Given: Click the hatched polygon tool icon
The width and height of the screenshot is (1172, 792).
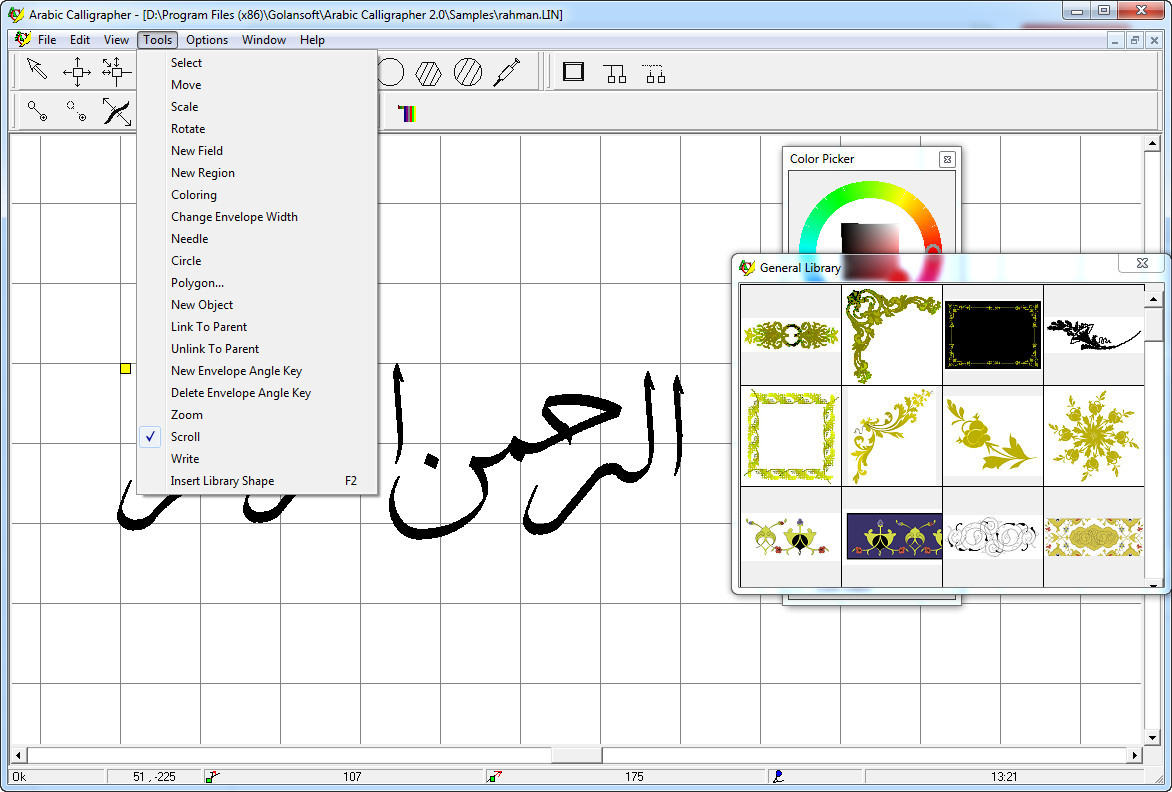Looking at the screenshot, I should [428, 71].
